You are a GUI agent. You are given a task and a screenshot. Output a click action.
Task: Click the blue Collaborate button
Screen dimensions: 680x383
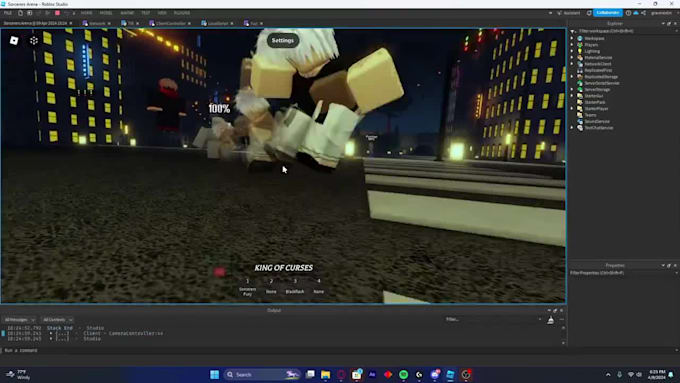click(x=608, y=13)
